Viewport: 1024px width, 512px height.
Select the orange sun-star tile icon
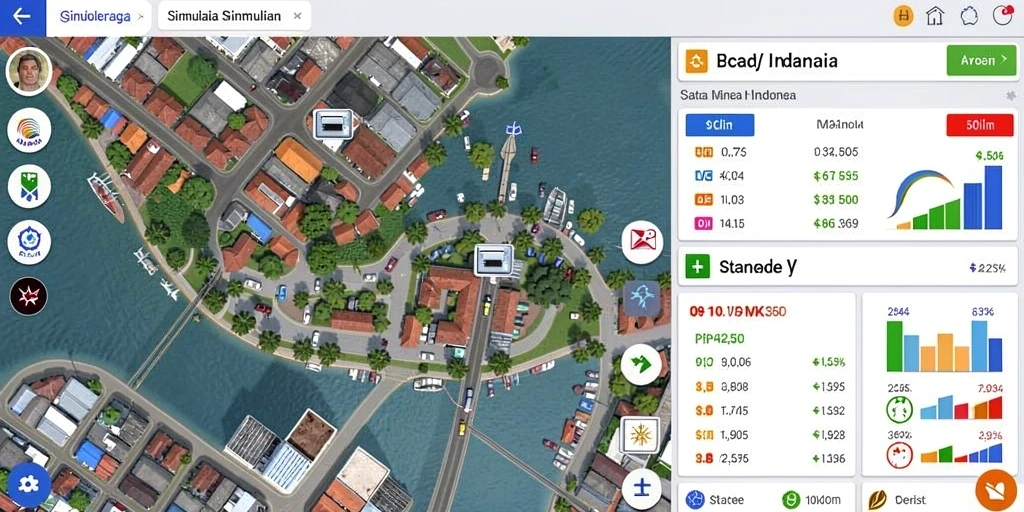(639, 434)
